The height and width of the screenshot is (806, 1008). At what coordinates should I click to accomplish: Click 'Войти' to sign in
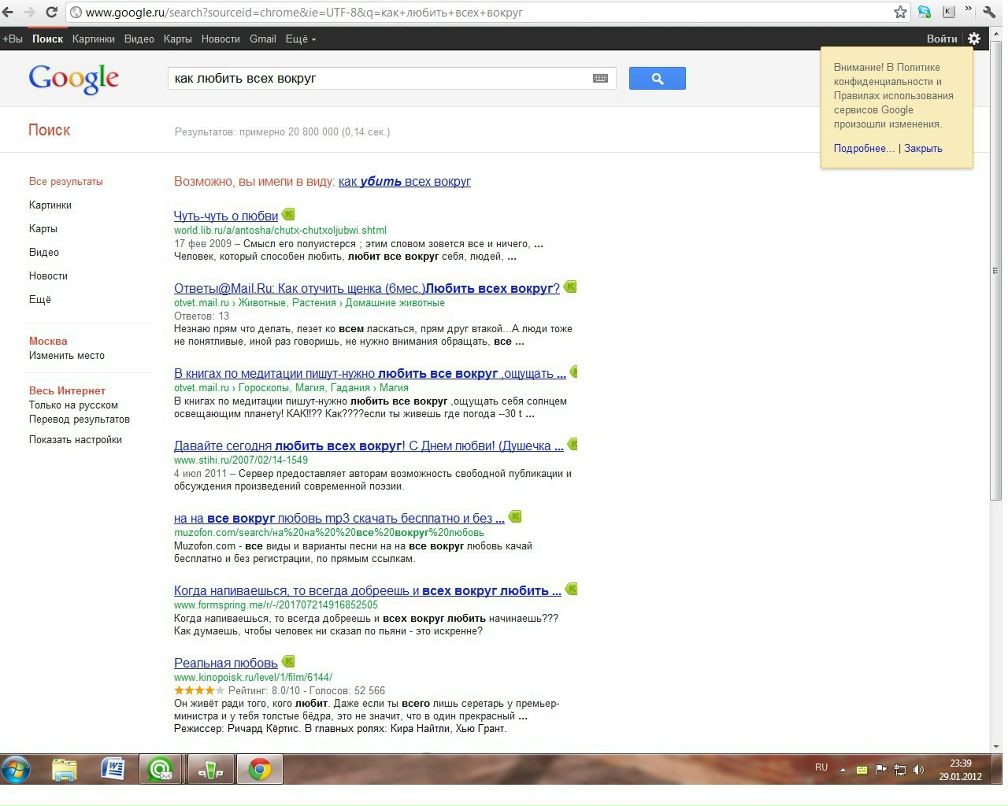(x=941, y=39)
